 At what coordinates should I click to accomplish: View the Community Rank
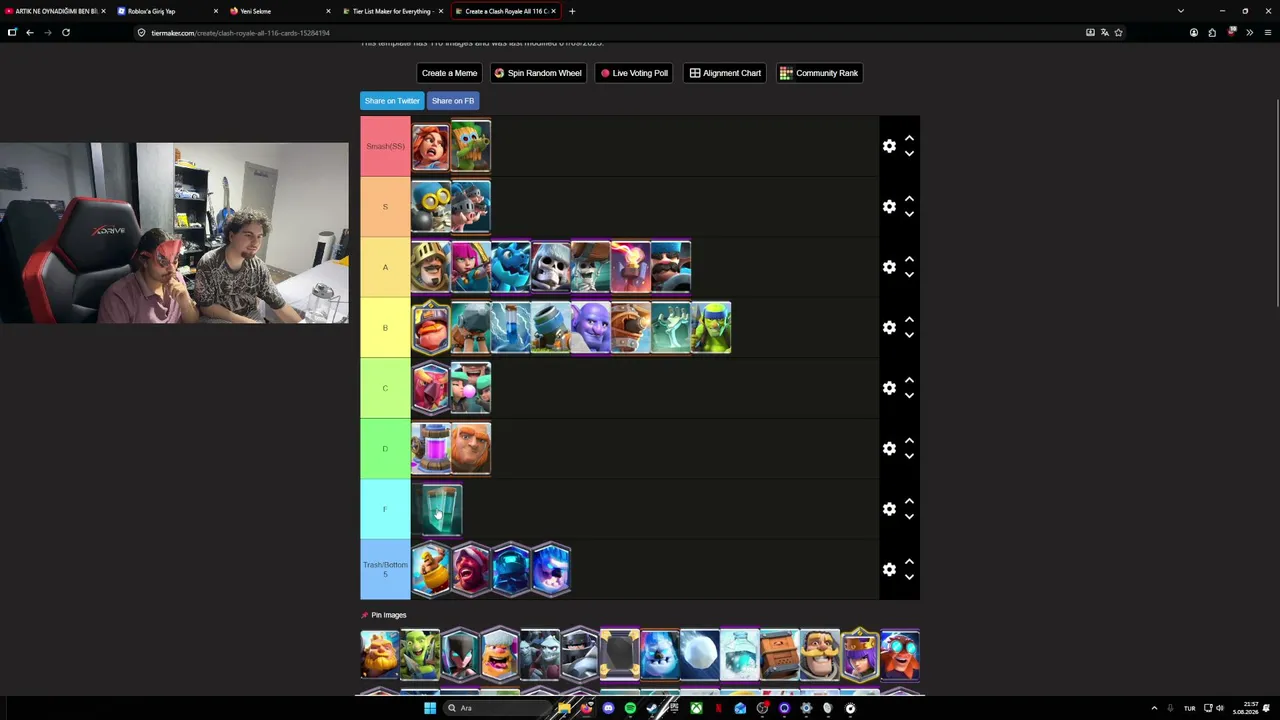pyautogui.click(x=819, y=73)
